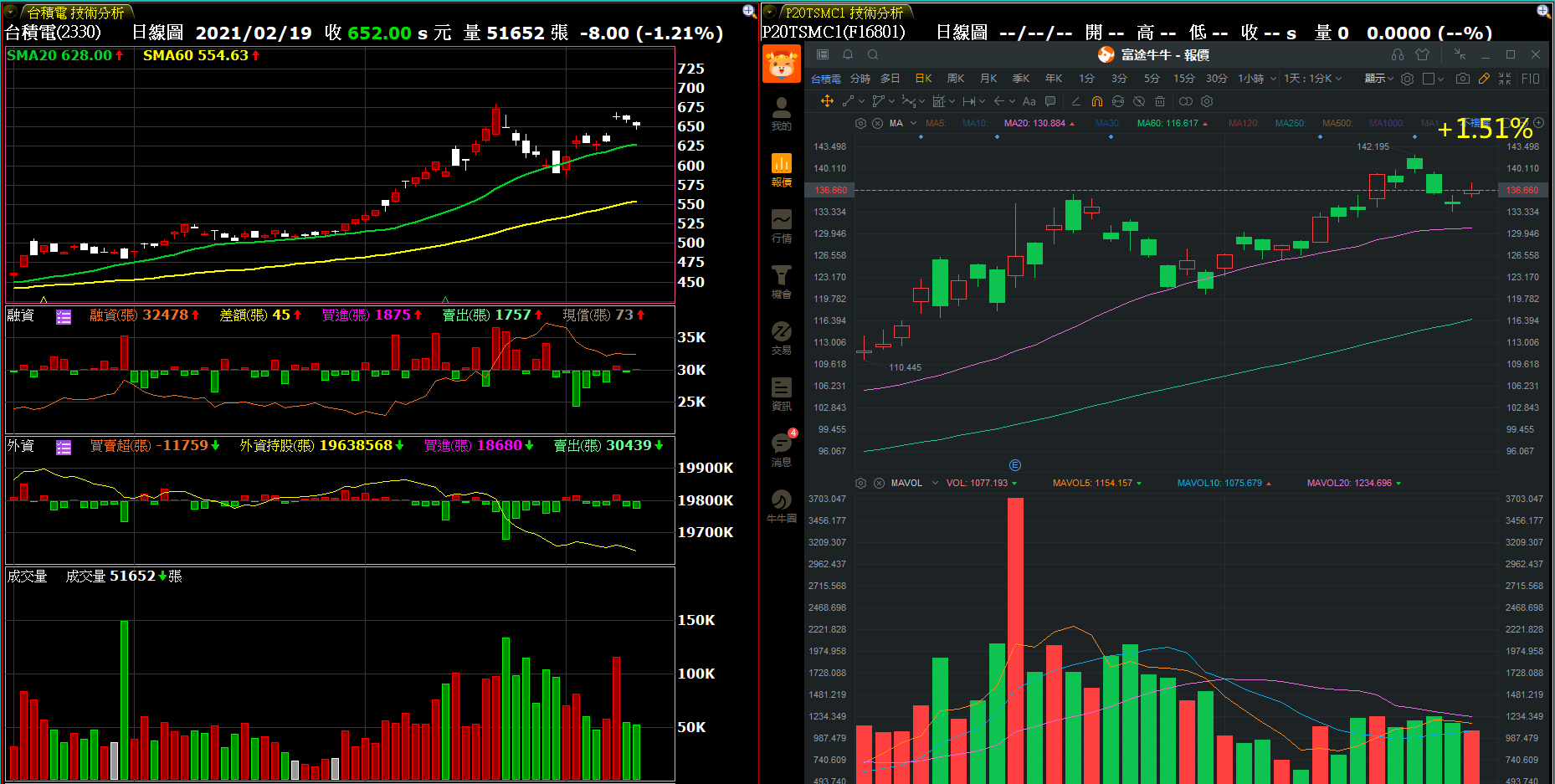The height and width of the screenshot is (784, 1555).
Task: Select the 15分 interval button
Action: pos(1183,79)
